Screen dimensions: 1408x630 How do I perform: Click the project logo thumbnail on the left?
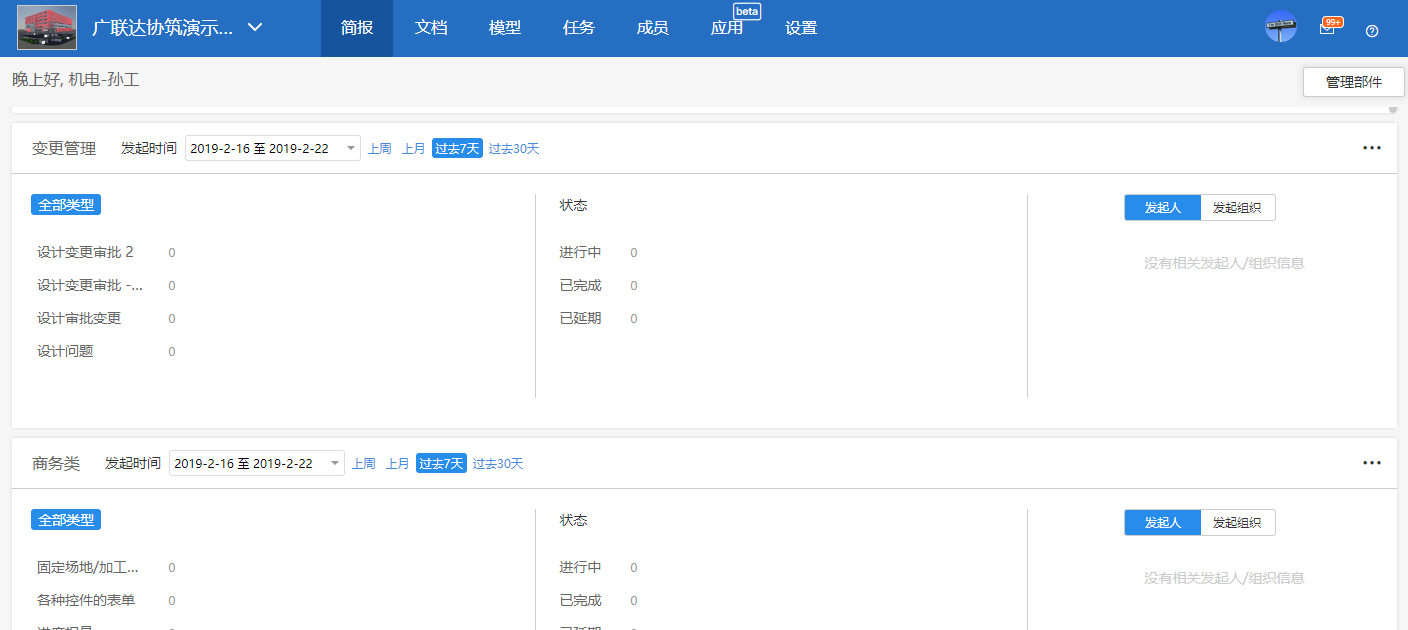pos(46,26)
